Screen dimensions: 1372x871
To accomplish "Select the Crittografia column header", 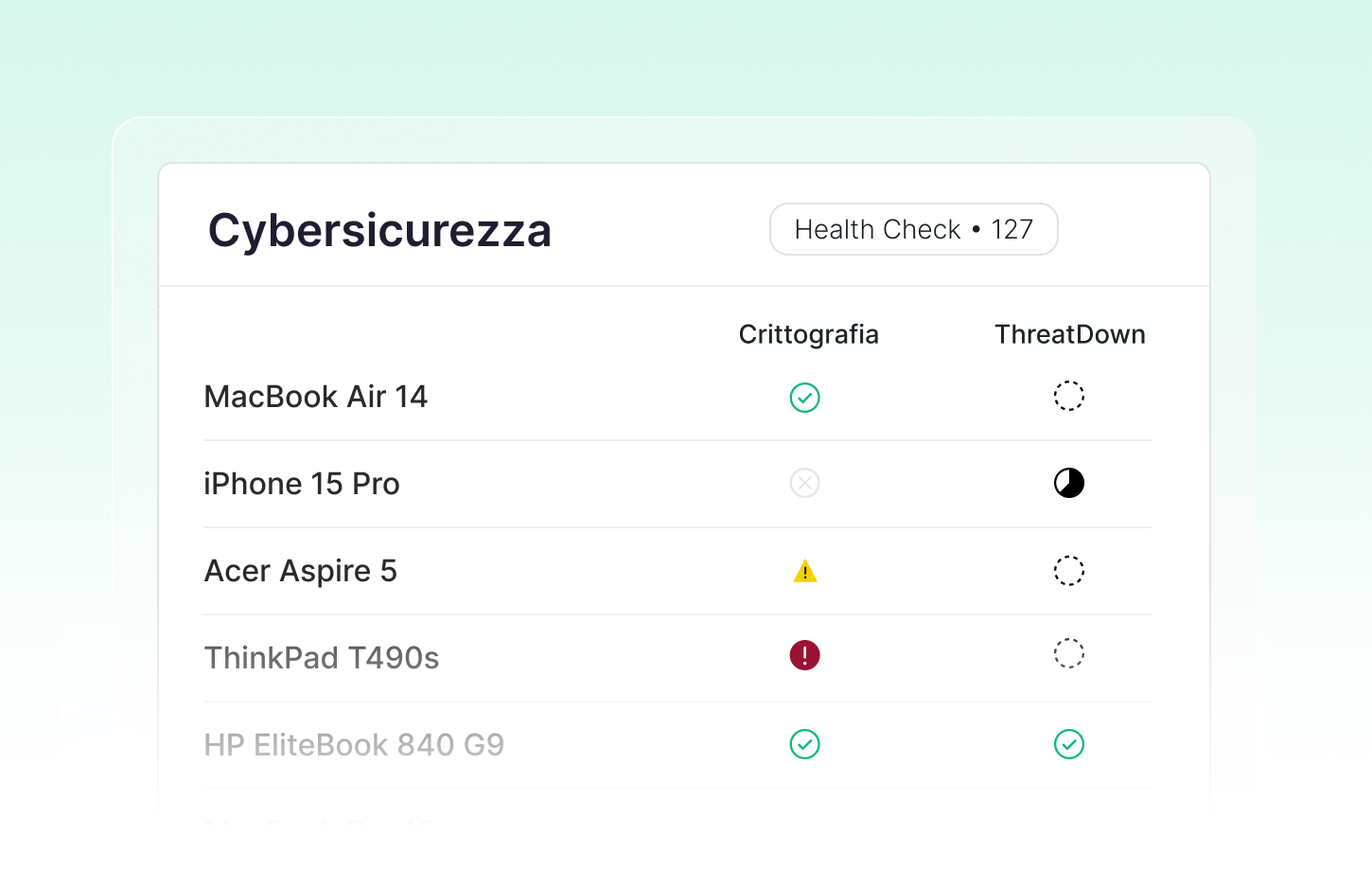I will pos(808,334).
